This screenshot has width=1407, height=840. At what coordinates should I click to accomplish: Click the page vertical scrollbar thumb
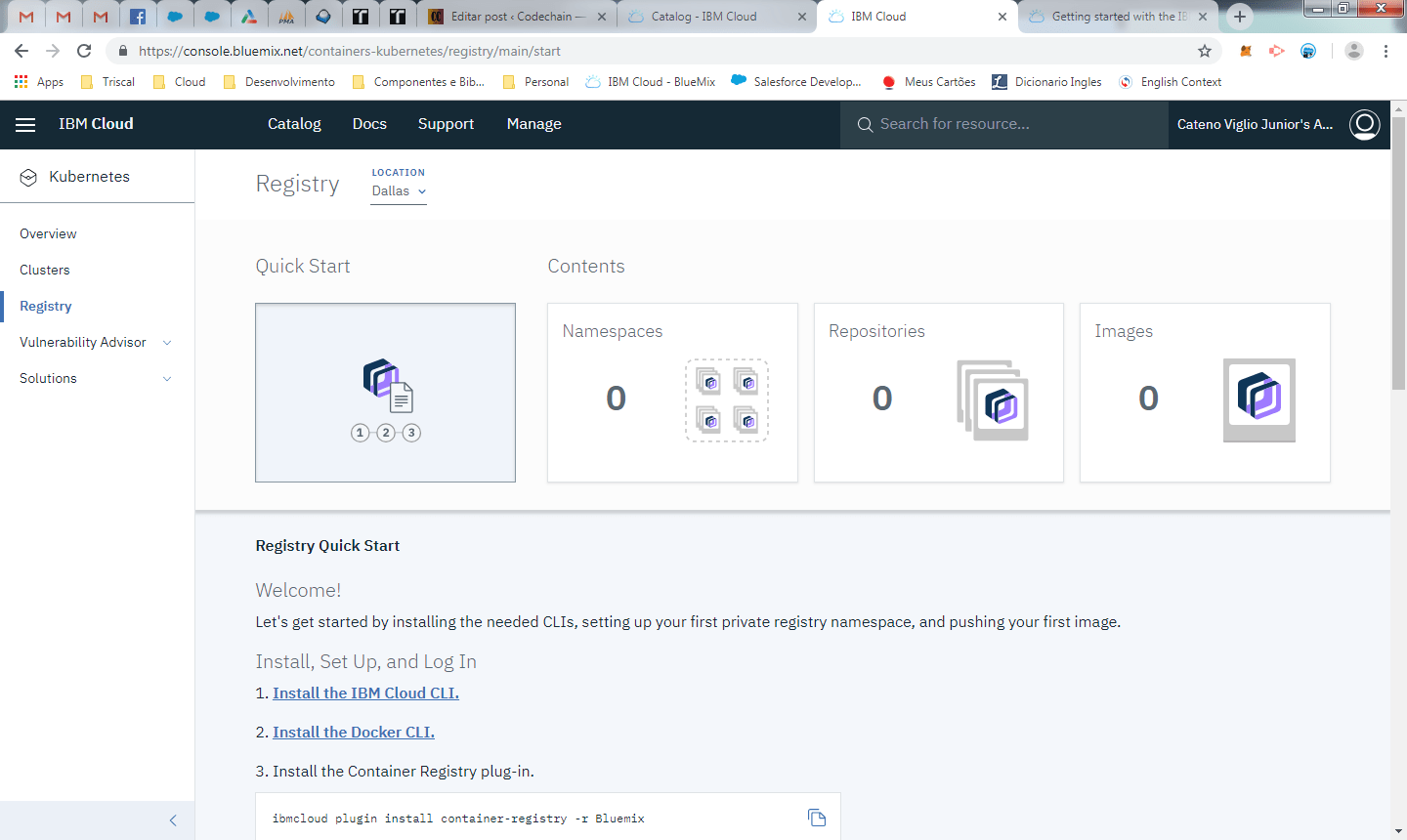pyautogui.click(x=1398, y=254)
